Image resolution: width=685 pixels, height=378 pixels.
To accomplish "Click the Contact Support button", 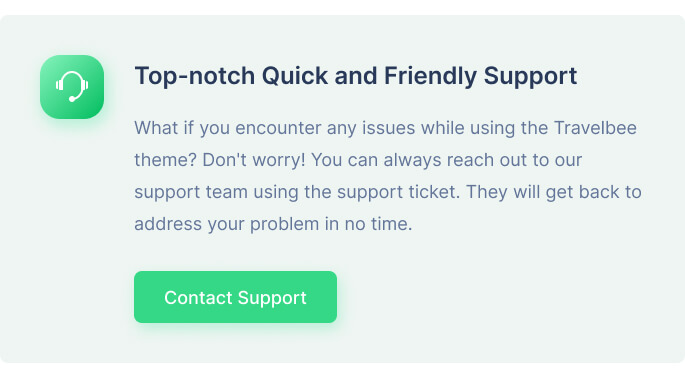I will (x=235, y=297).
